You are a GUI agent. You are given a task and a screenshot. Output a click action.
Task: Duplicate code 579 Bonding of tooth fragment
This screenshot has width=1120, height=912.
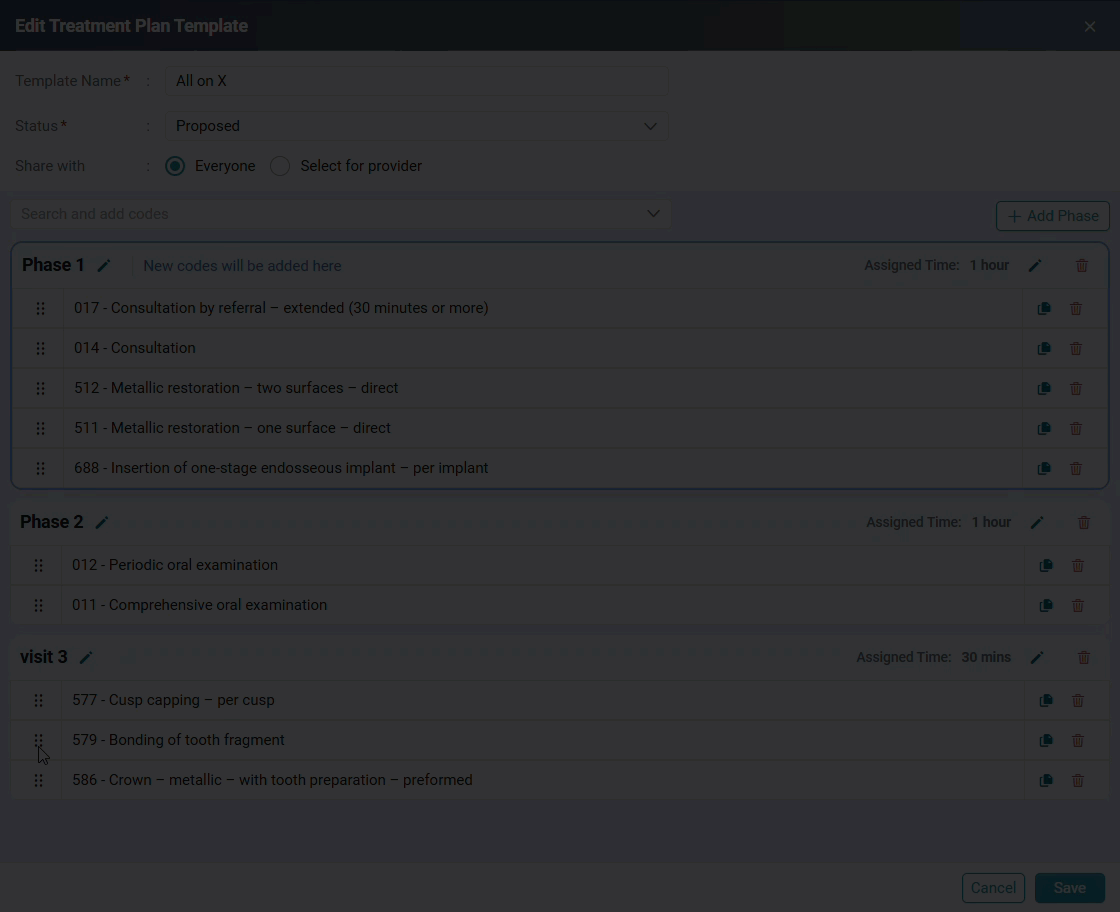[1046, 741]
